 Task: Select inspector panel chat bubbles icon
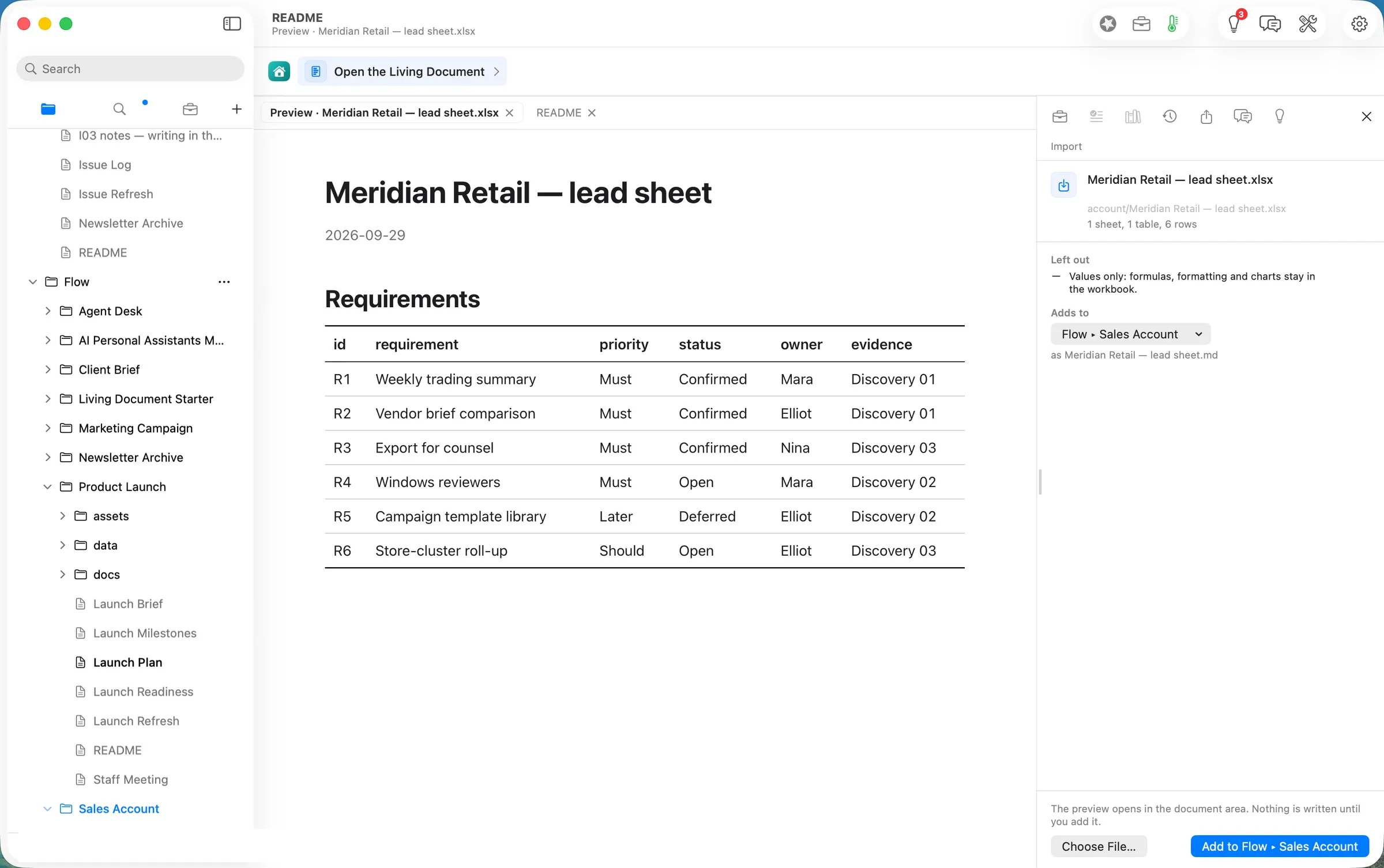[1243, 116]
